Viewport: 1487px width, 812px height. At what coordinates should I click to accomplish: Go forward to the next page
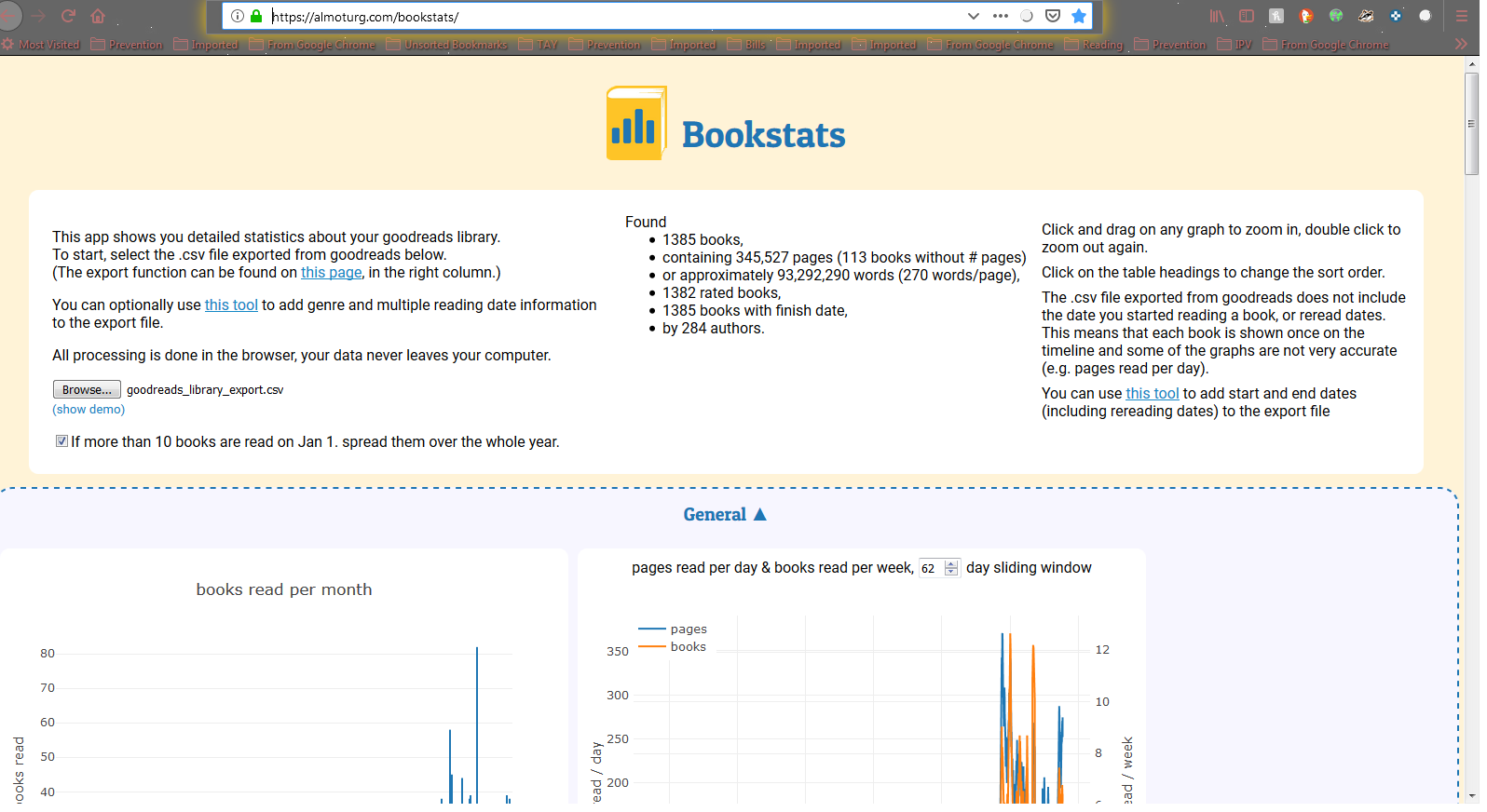(x=38, y=16)
